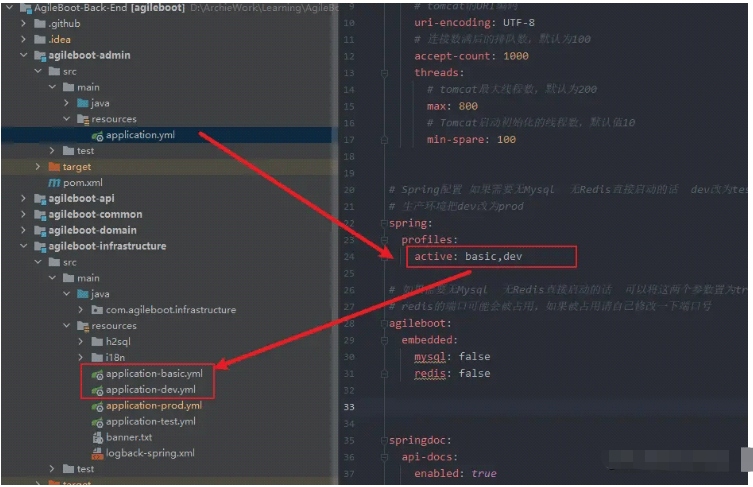Image resolution: width=753 pixels, height=487 pixels.
Task: Click the agileboot-domain module icon
Action: 40,230
